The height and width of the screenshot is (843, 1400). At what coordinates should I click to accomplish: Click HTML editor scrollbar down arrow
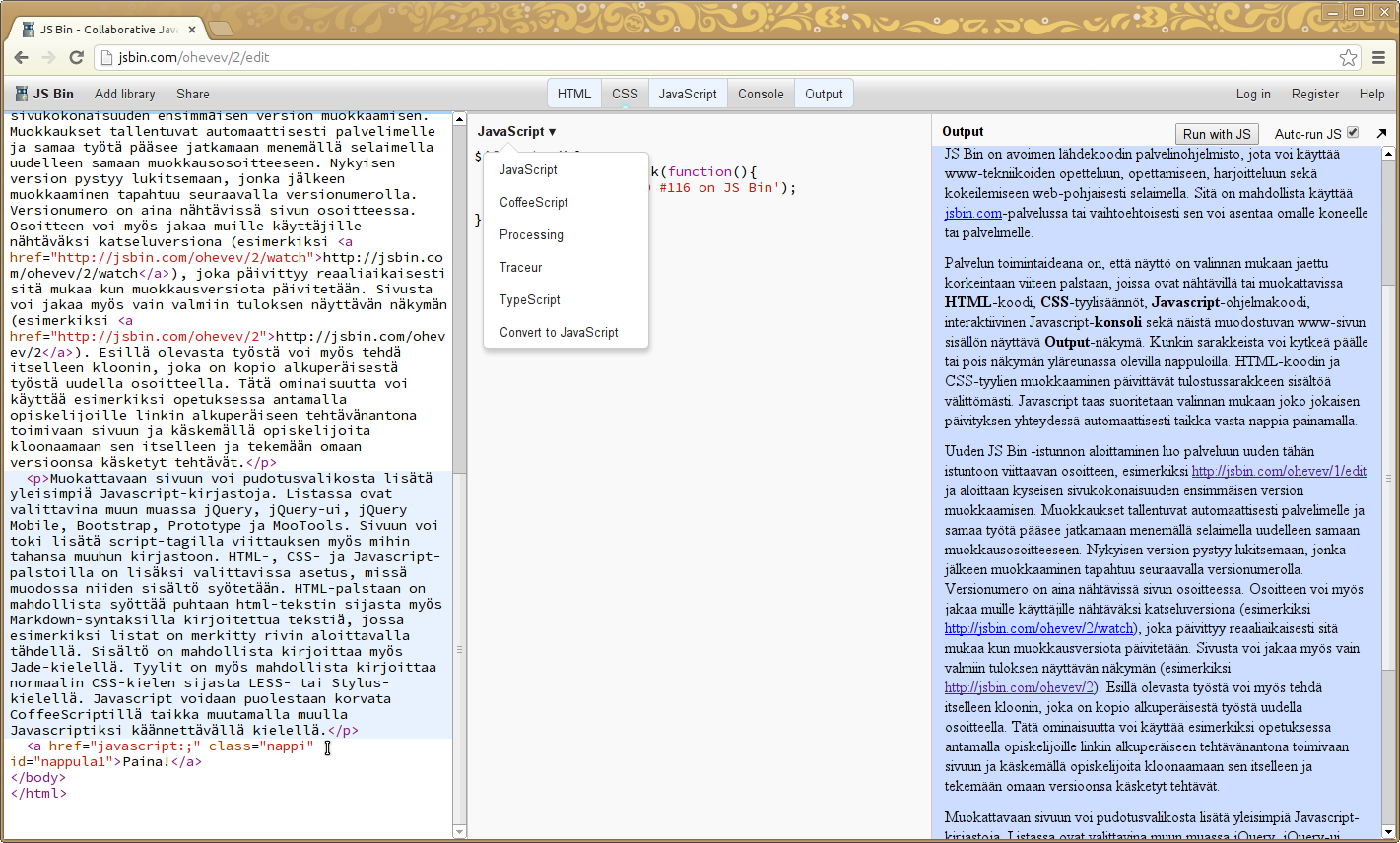[x=459, y=832]
